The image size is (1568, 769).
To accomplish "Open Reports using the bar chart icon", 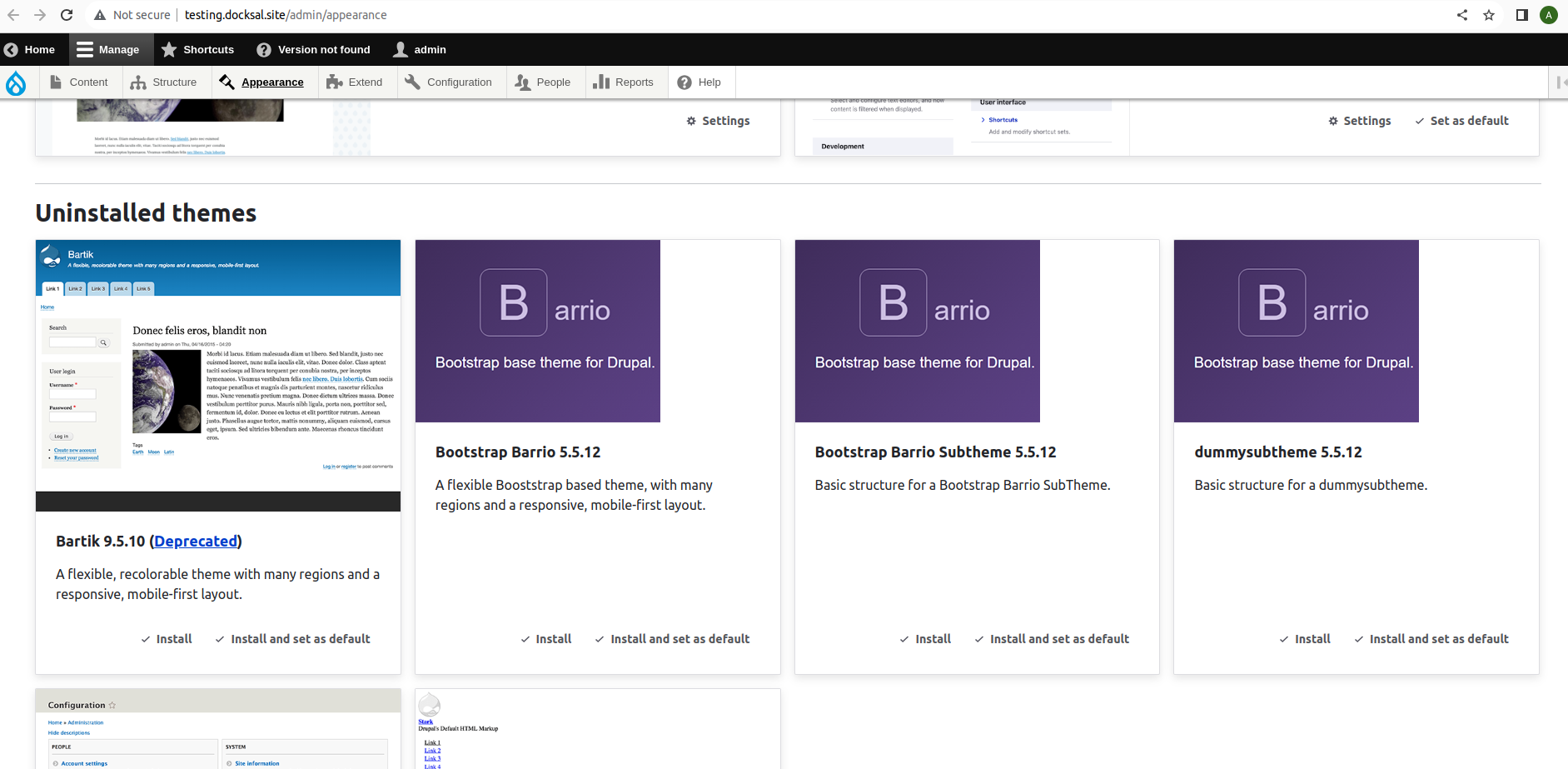I will pyautogui.click(x=601, y=82).
